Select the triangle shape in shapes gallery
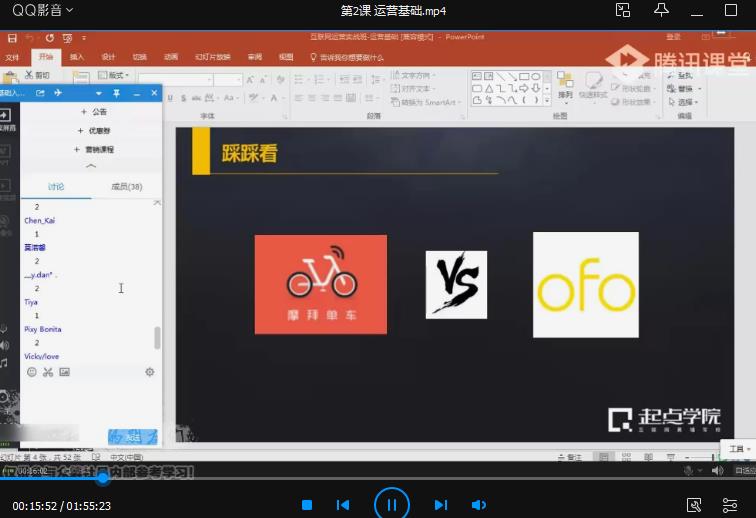The height and width of the screenshot is (518, 756). (489, 88)
